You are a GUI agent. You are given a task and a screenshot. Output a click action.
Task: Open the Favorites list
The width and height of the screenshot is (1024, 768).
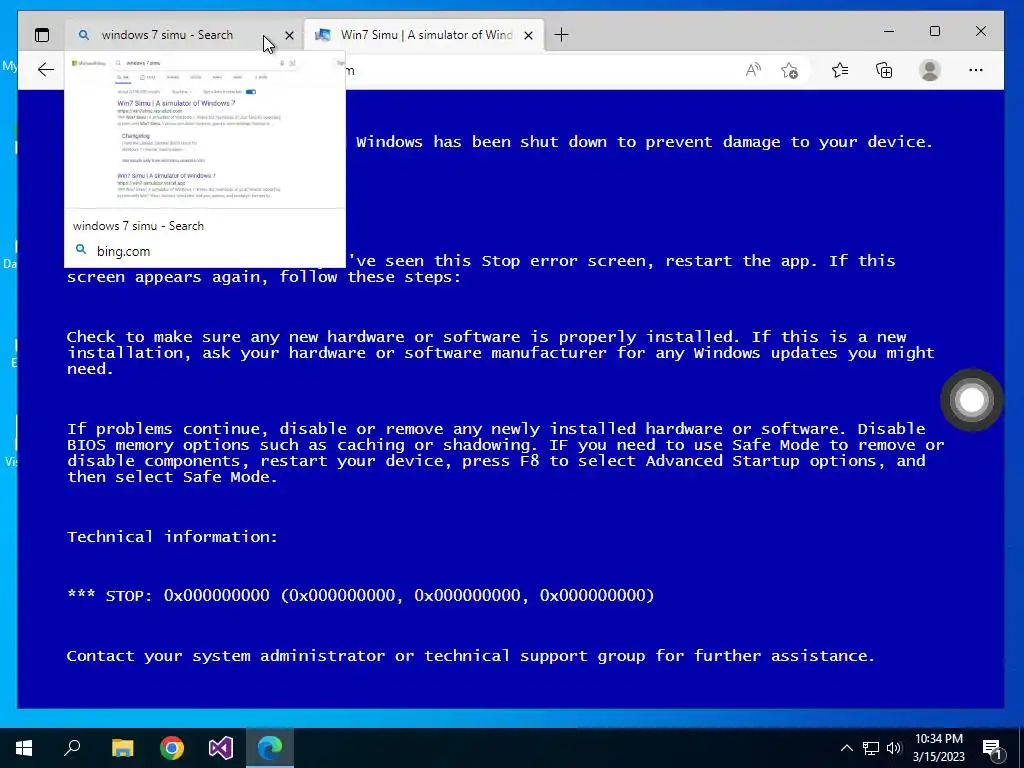[840, 70]
